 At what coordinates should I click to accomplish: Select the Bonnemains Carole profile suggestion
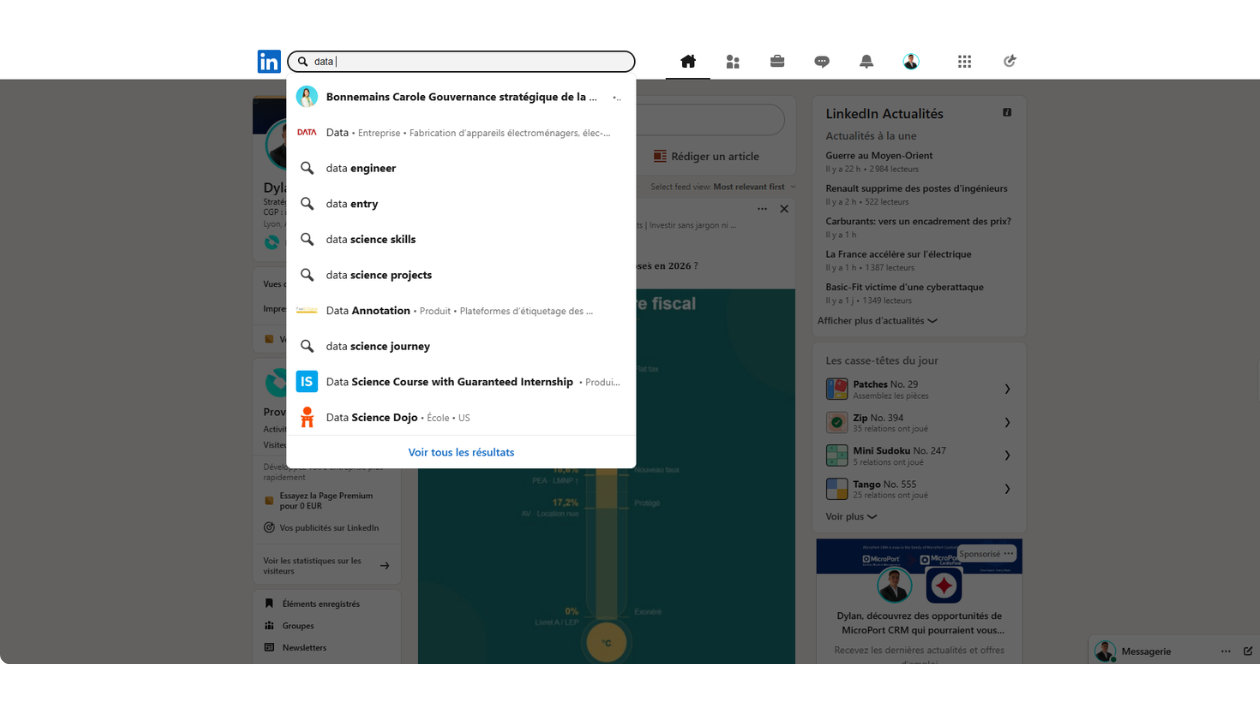tap(461, 97)
